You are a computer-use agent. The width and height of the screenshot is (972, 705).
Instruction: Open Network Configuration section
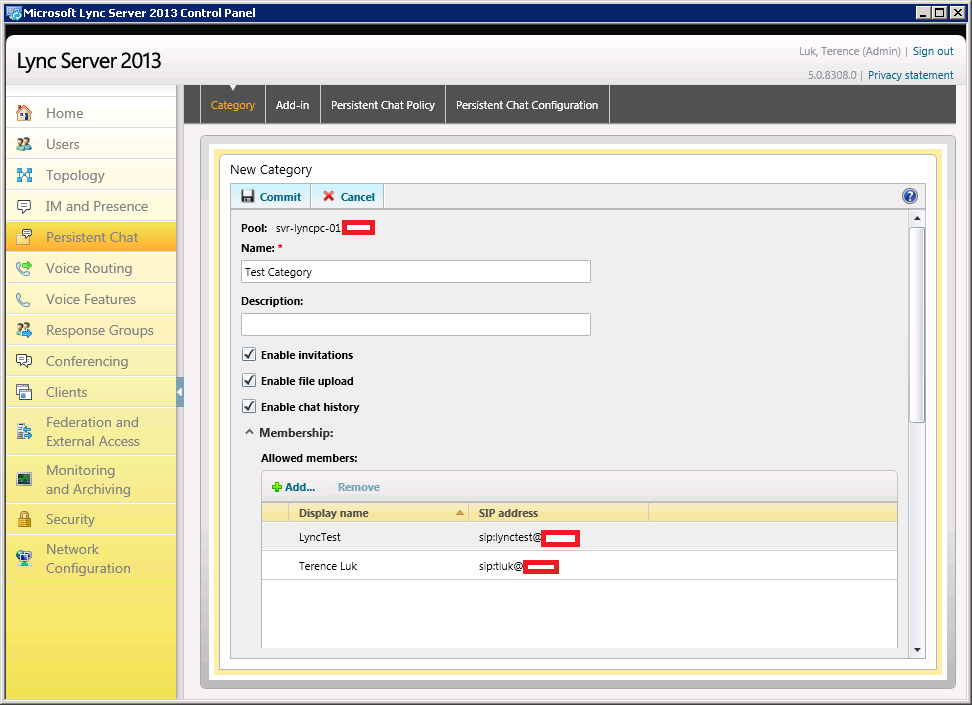pos(91,559)
